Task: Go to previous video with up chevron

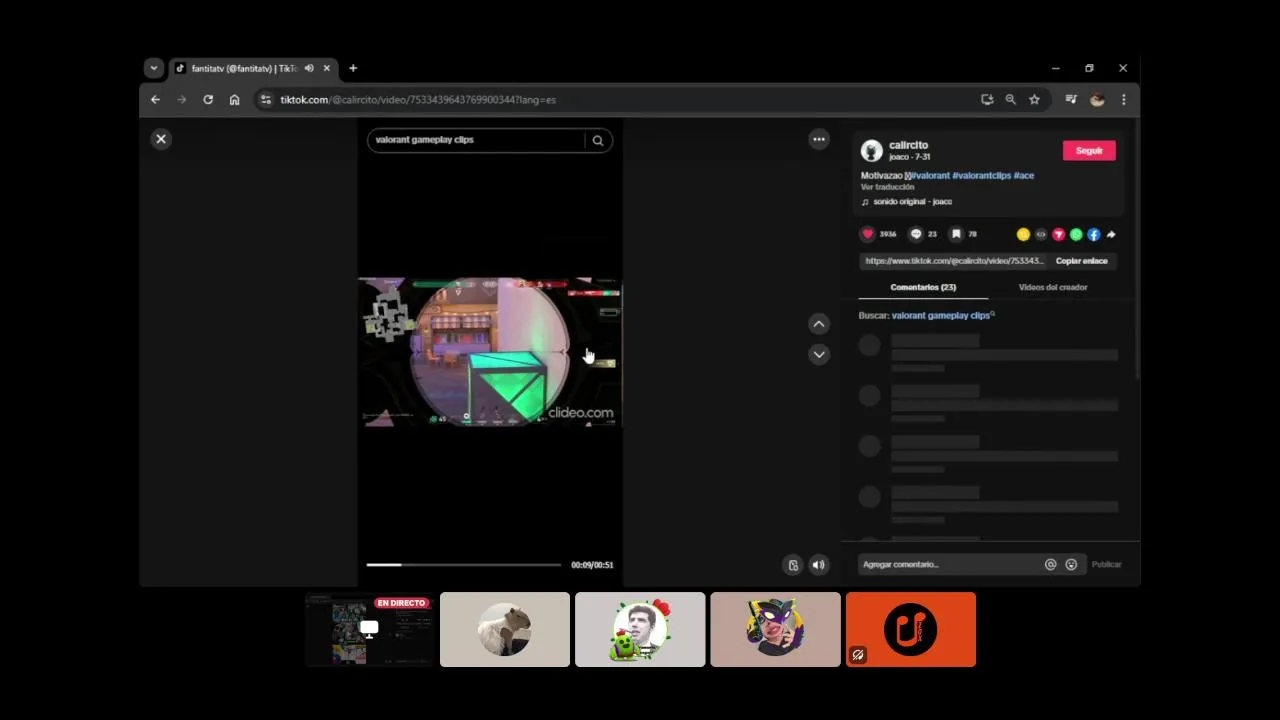Action: 819,324
